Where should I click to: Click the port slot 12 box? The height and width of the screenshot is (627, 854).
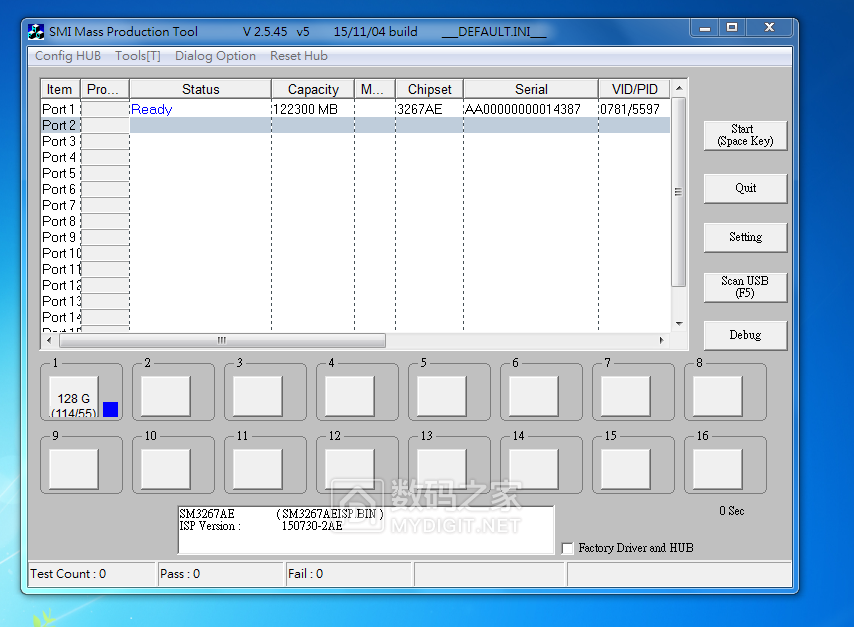(349, 469)
